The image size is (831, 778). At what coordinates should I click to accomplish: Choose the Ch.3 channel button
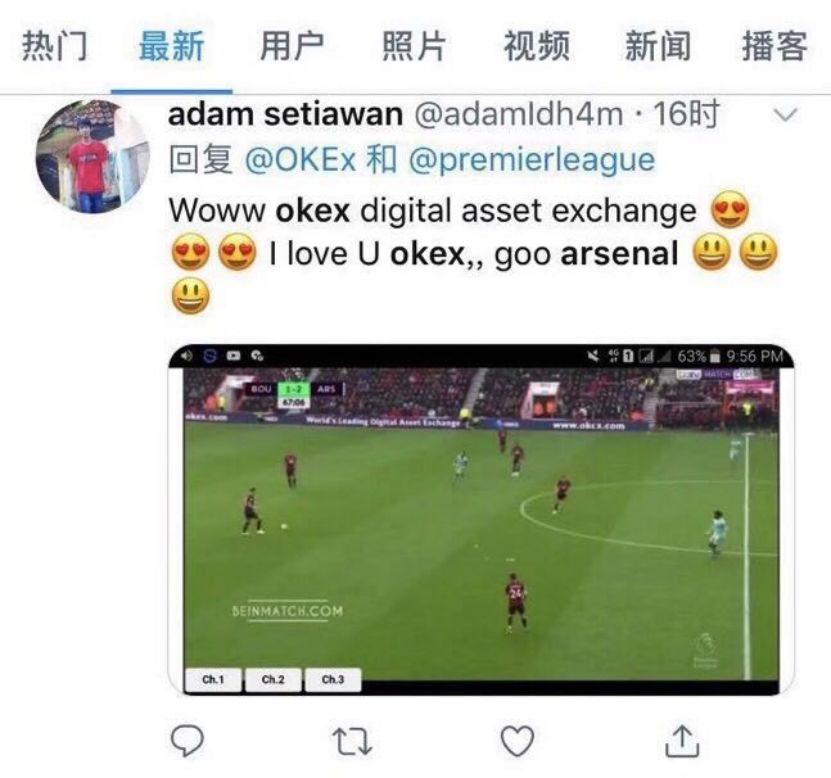332,680
